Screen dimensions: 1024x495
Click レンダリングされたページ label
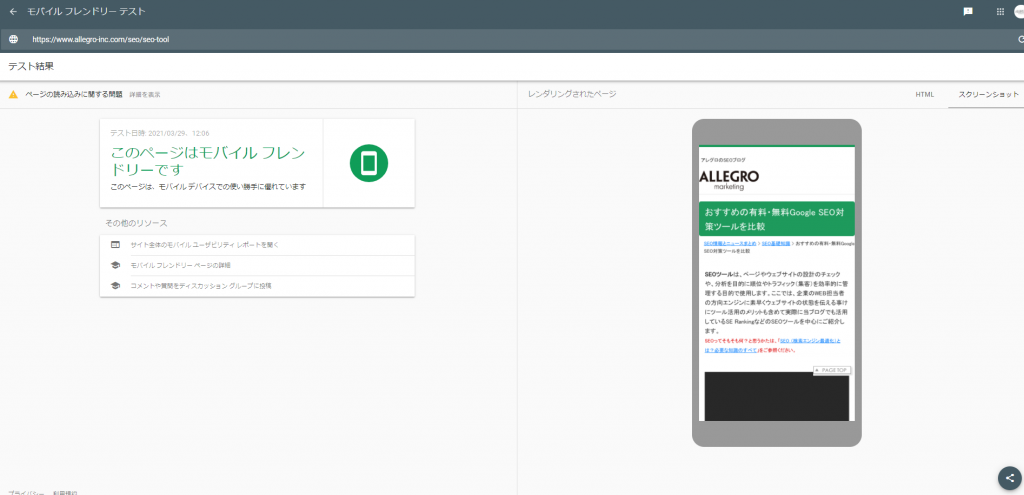tap(571, 94)
